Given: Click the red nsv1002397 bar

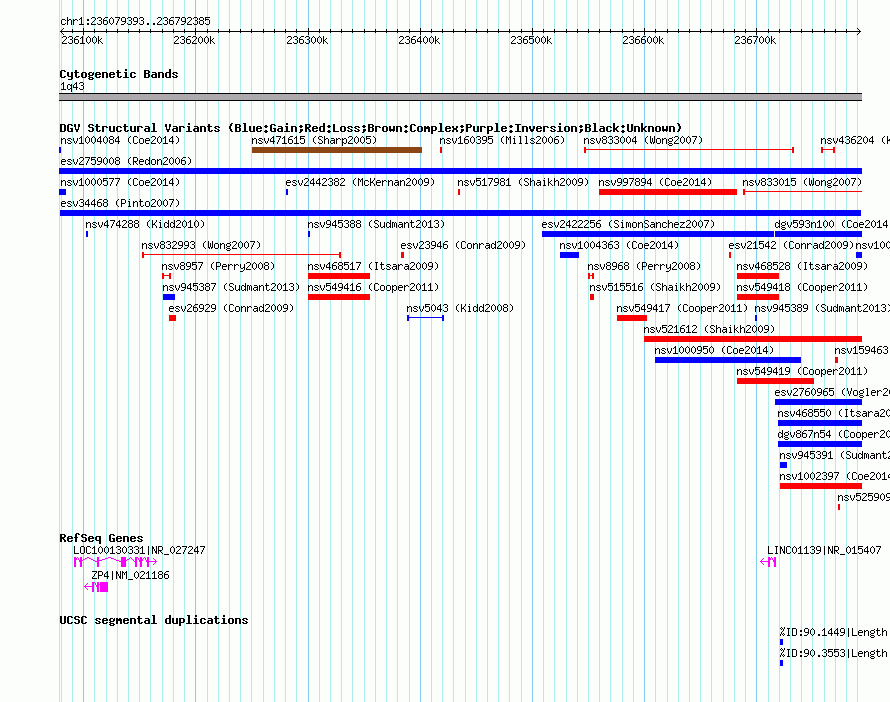Looking at the screenshot, I should (821, 486).
